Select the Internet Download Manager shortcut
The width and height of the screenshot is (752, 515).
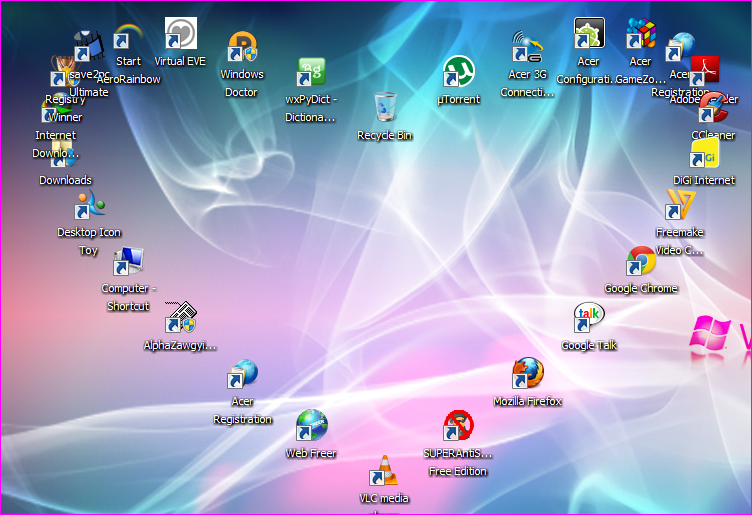click(x=56, y=107)
